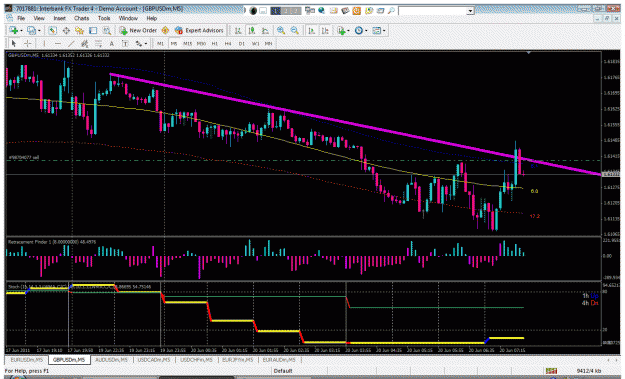625x379 pixels.
Task: Expand the New Chart dropdown arrow
Action: click(21, 31)
